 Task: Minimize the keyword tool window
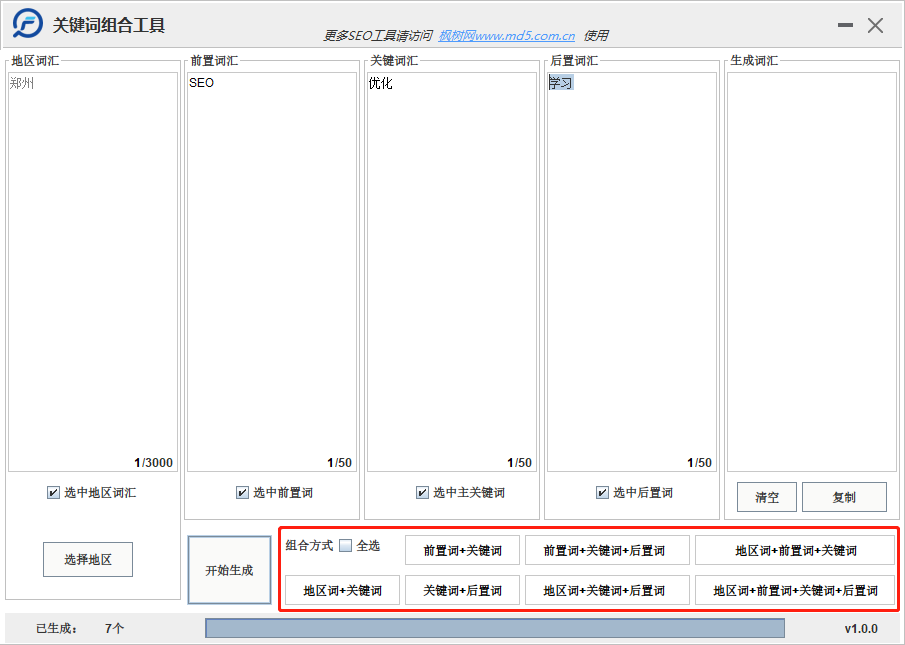tap(845, 25)
